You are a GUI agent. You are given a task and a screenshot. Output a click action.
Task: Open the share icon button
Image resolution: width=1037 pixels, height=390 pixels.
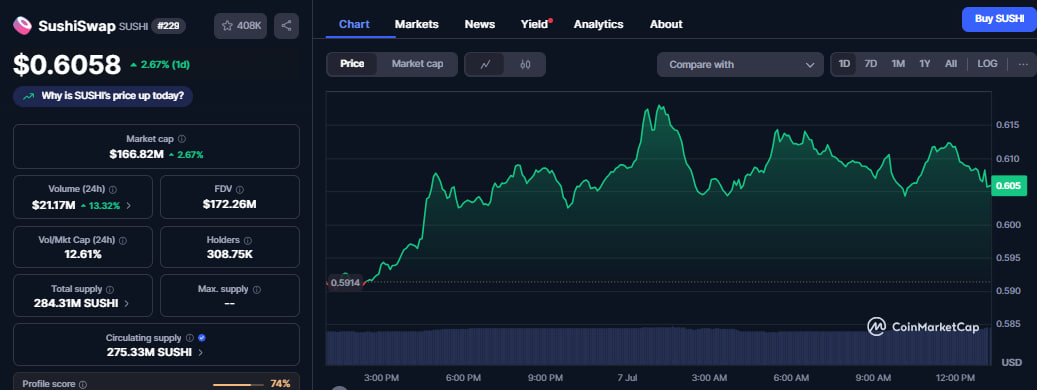click(286, 26)
